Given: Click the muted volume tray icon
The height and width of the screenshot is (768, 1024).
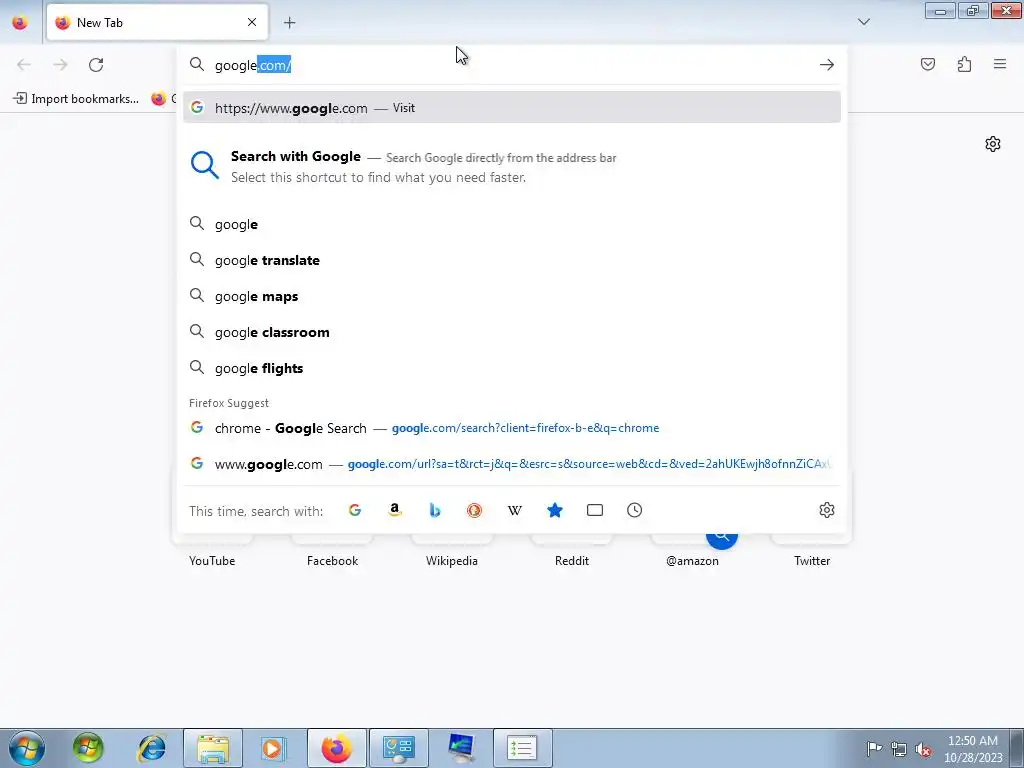Looking at the screenshot, I should 923,749.
